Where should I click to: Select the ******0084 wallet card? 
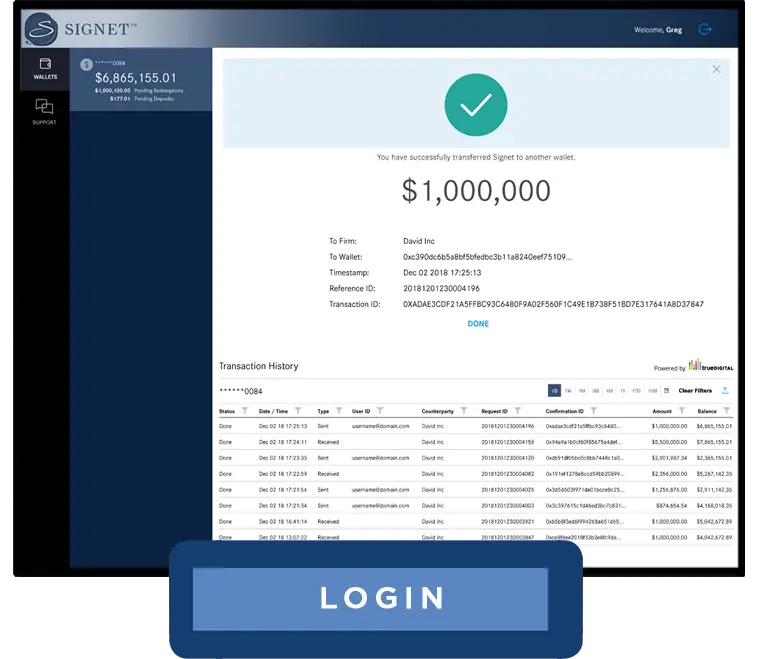pyautogui.click(x=141, y=80)
